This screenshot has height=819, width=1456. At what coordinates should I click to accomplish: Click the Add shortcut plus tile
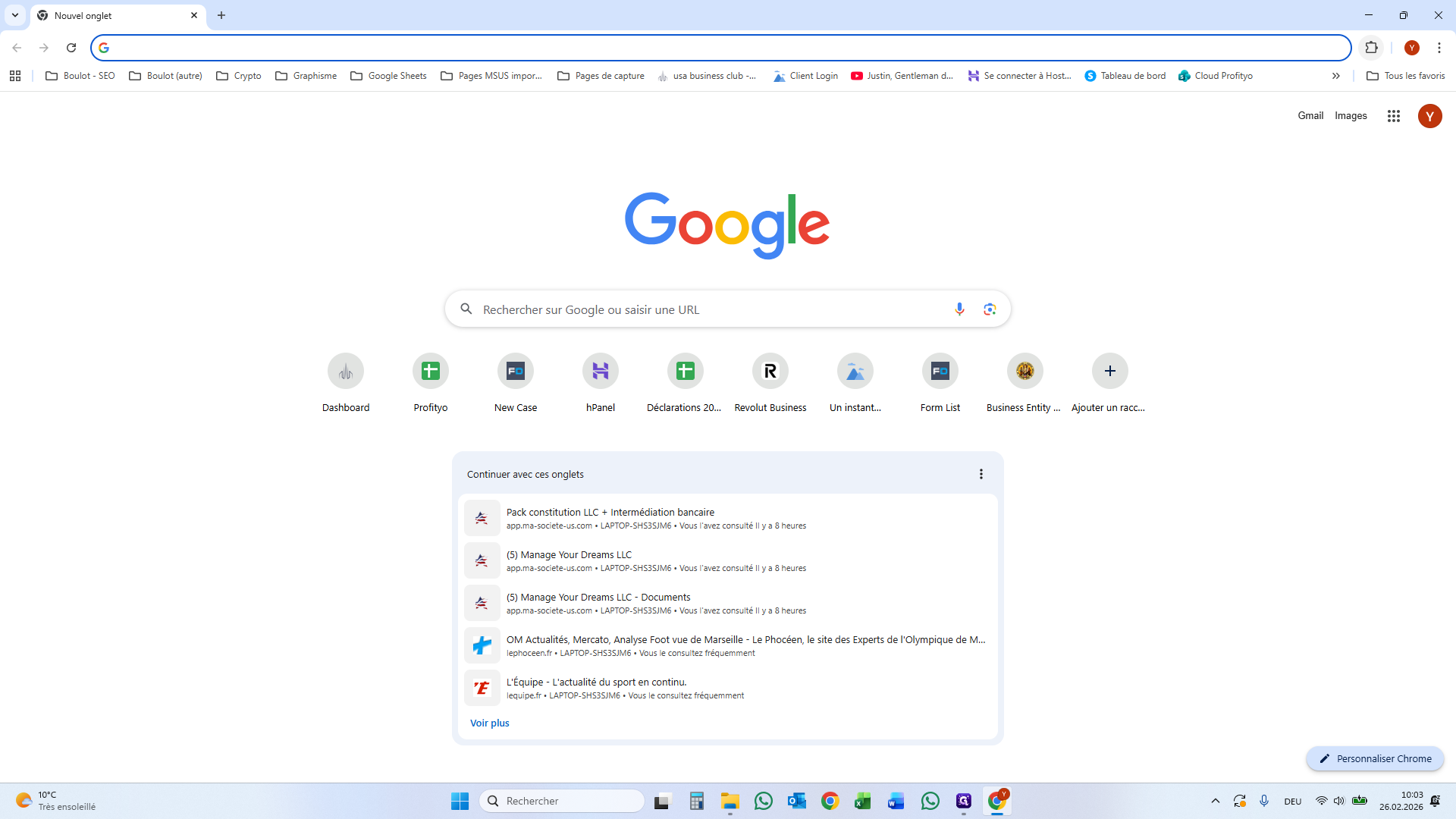point(1109,372)
